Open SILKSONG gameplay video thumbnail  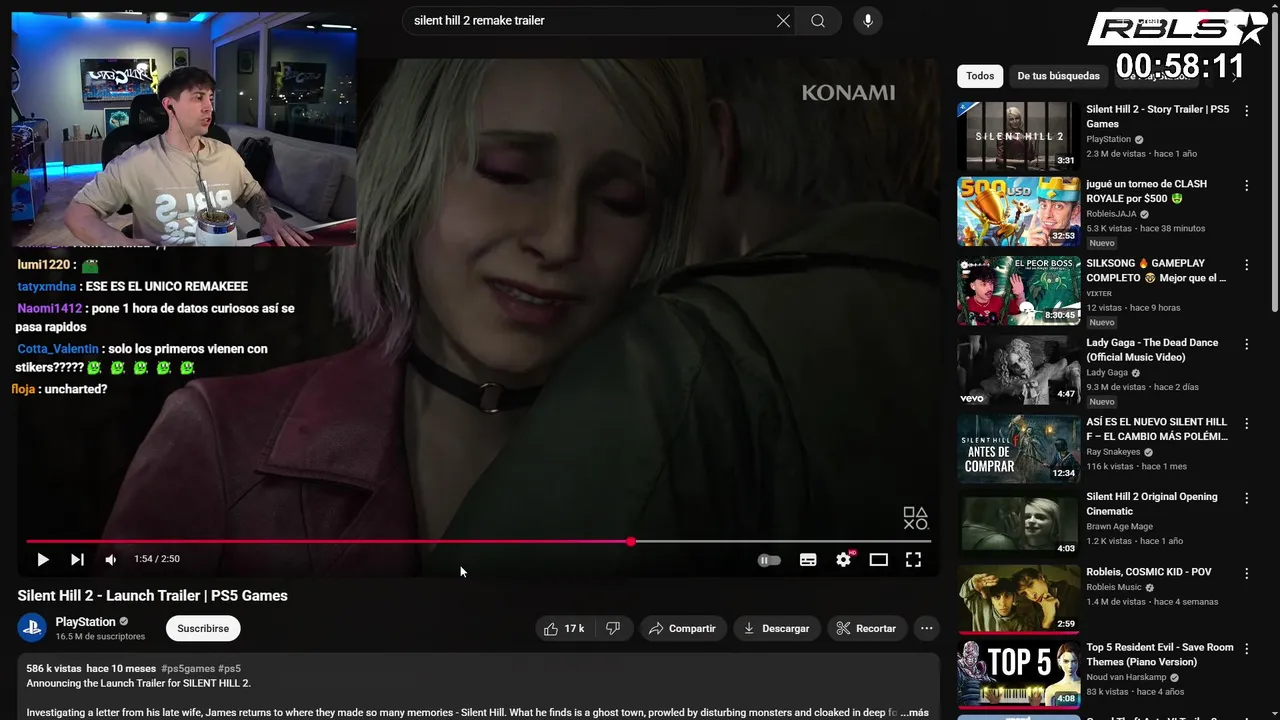click(x=1018, y=291)
